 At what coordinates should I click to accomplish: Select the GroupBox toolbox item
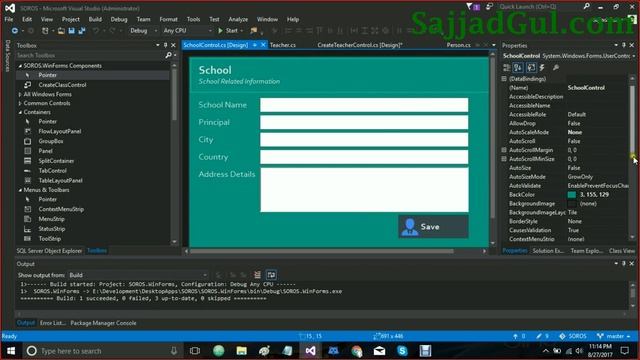pos(51,141)
